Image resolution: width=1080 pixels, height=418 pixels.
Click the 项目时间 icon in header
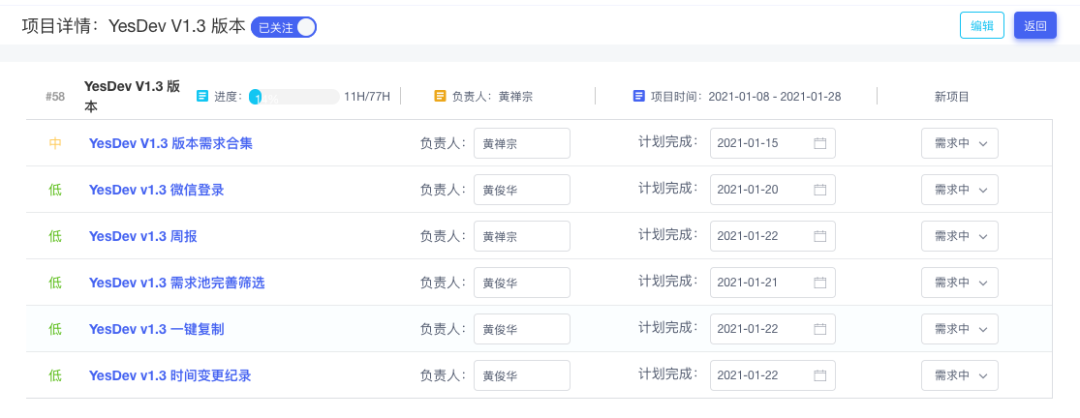pos(638,96)
